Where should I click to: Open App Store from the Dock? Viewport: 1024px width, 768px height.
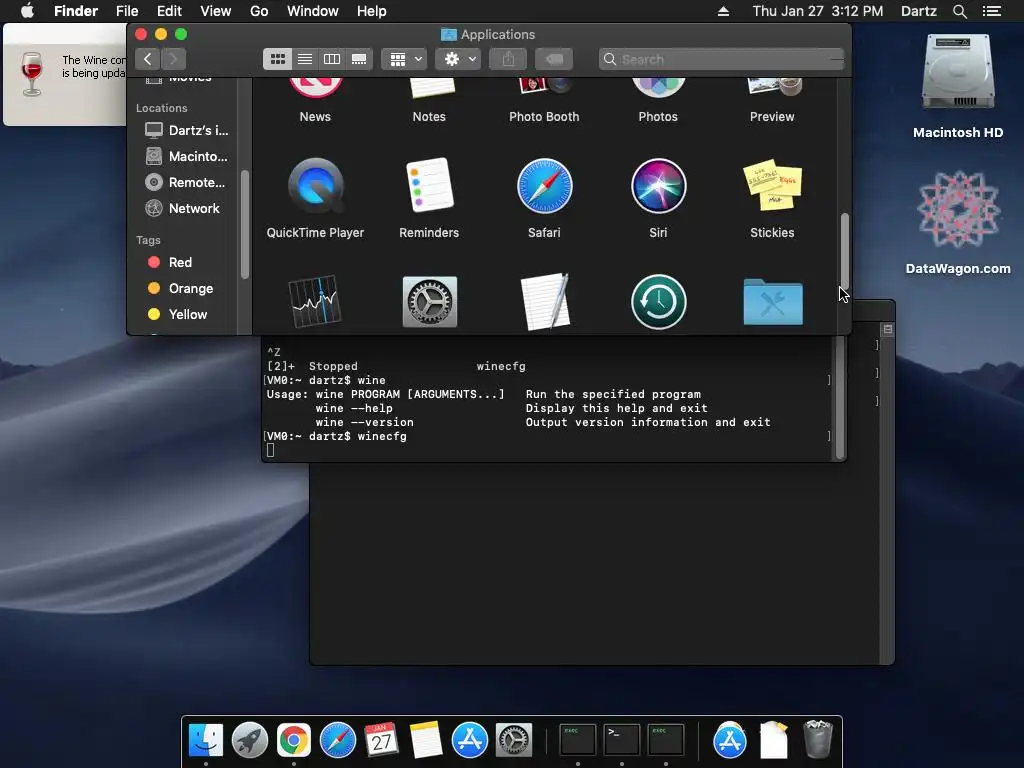470,741
